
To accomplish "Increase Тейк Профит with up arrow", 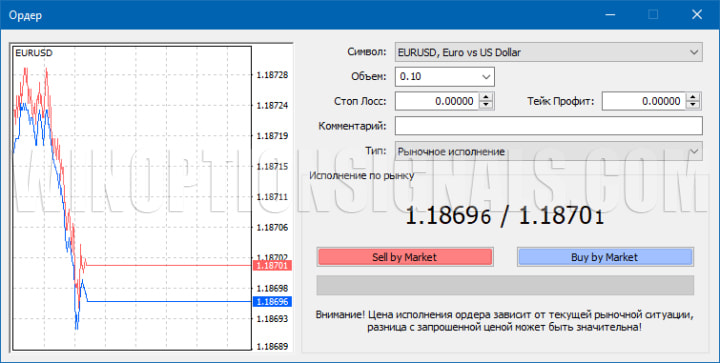I will tap(693, 97).
